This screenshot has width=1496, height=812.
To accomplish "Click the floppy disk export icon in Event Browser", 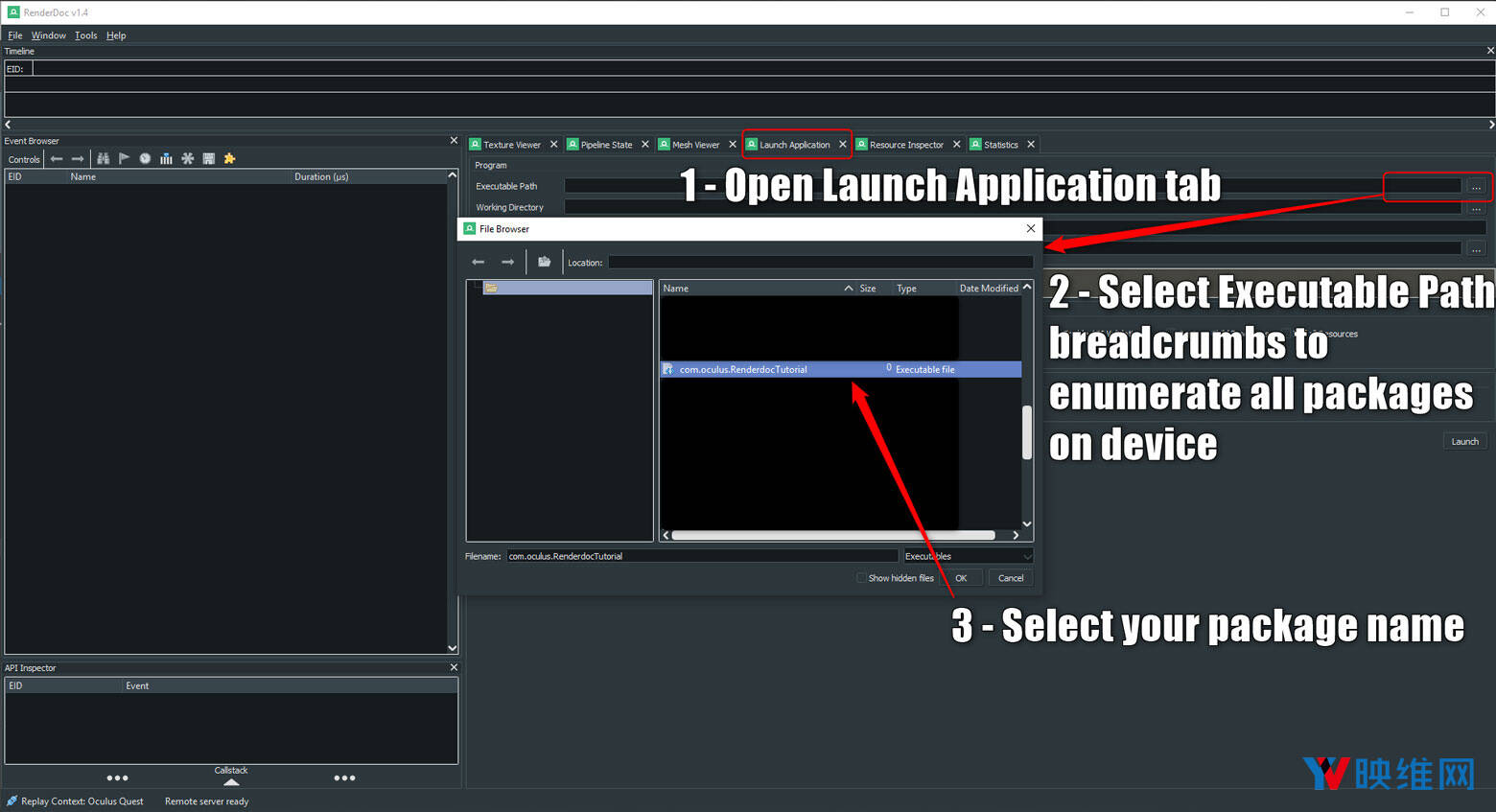I will [x=209, y=159].
